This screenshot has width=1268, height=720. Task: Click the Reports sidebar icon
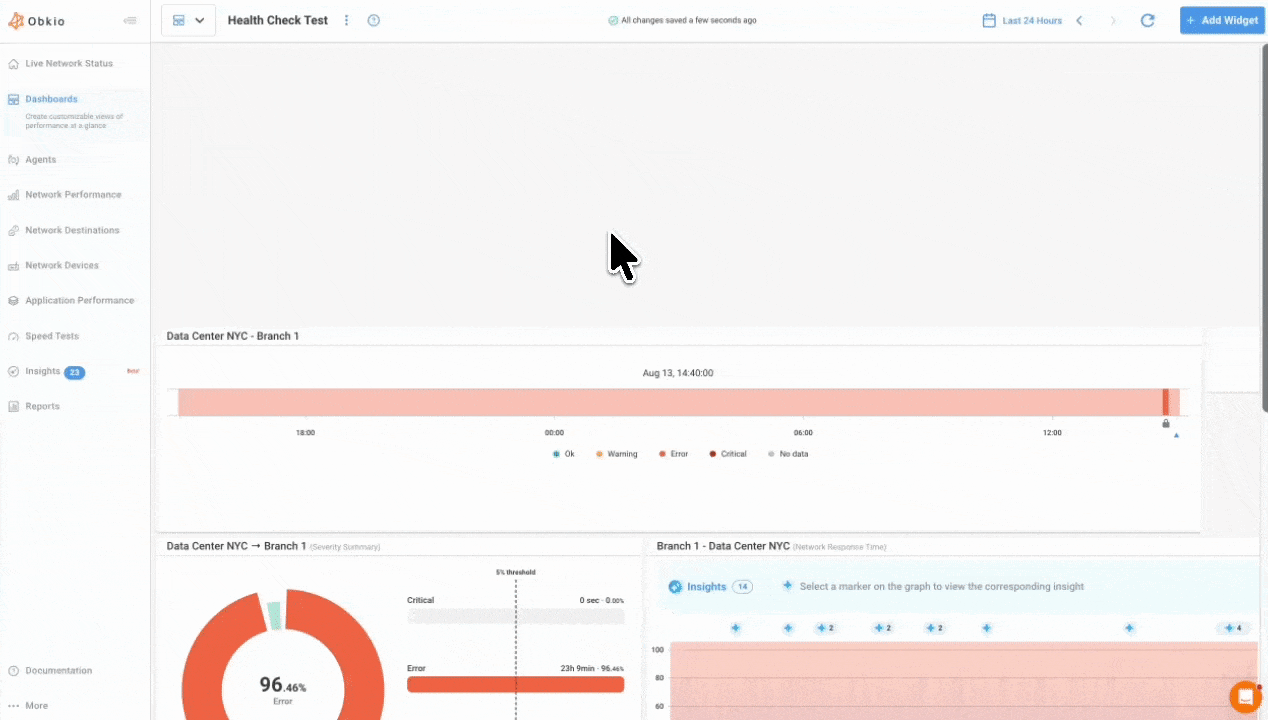coord(14,406)
